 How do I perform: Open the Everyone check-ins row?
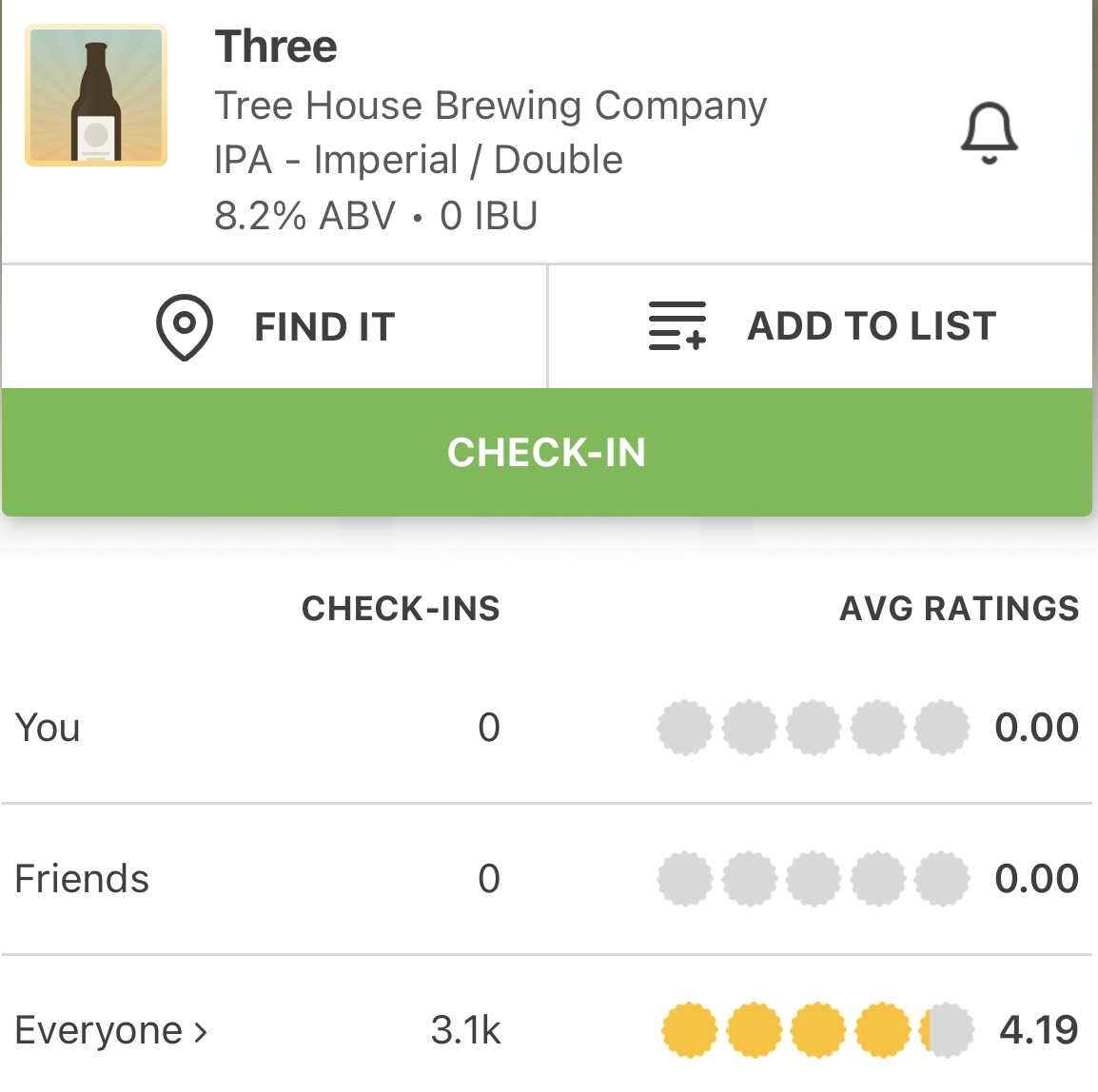point(100,1031)
